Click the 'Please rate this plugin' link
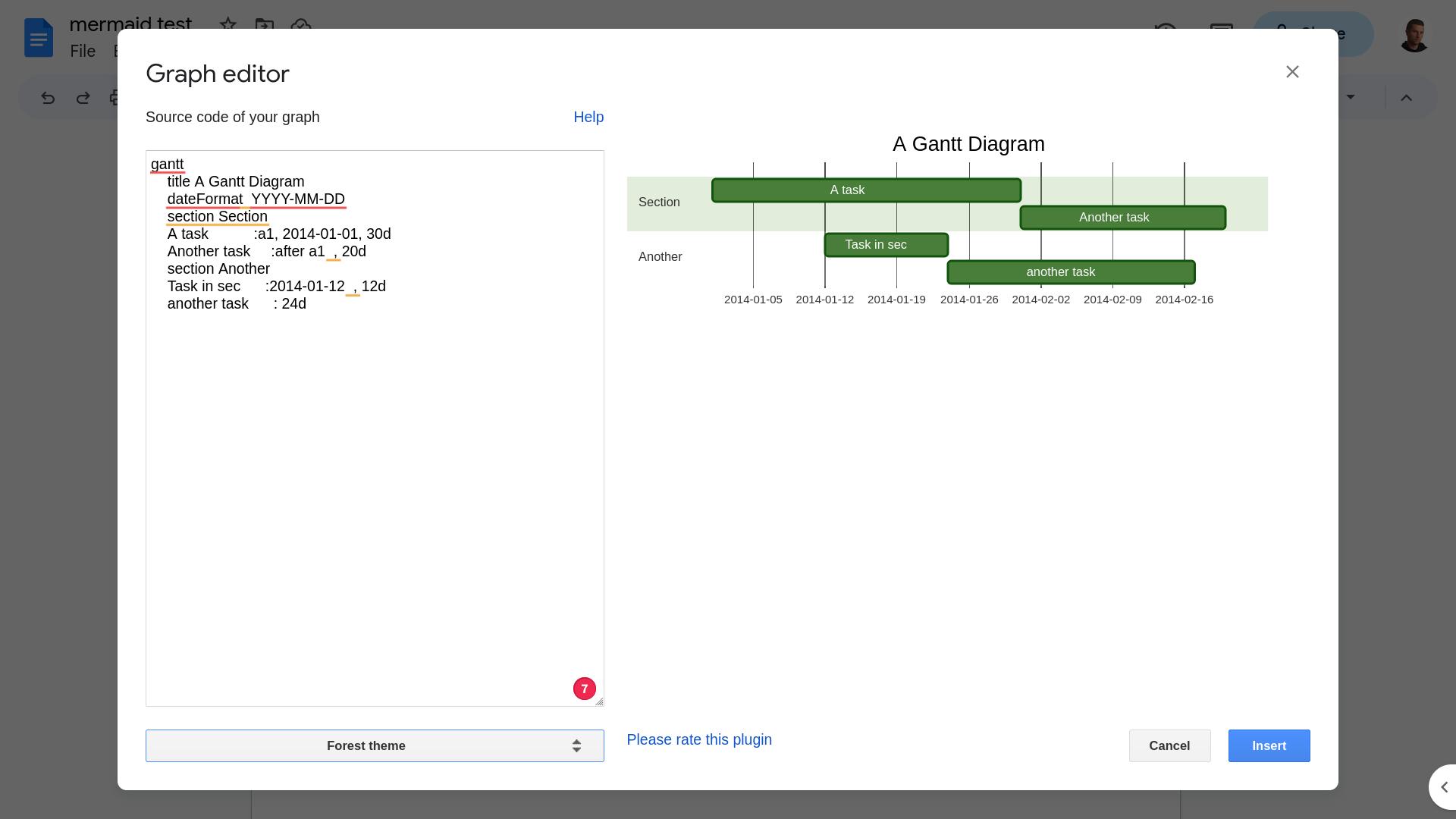The width and height of the screenshot is (1456, 819). [699, 739]
